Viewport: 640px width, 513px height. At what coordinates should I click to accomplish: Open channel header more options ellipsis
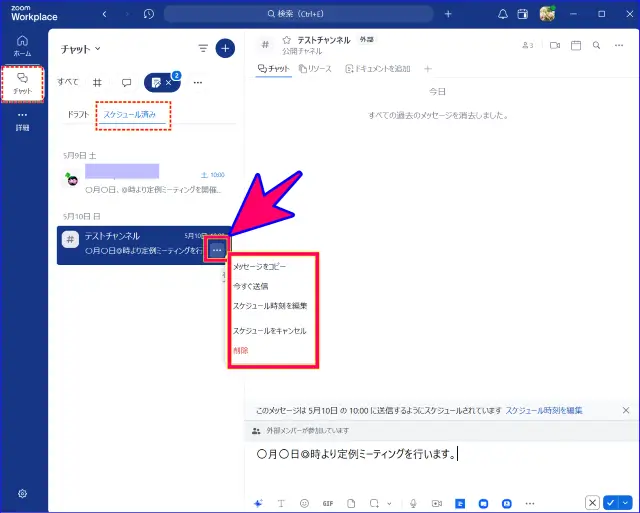tap(619, 45)
